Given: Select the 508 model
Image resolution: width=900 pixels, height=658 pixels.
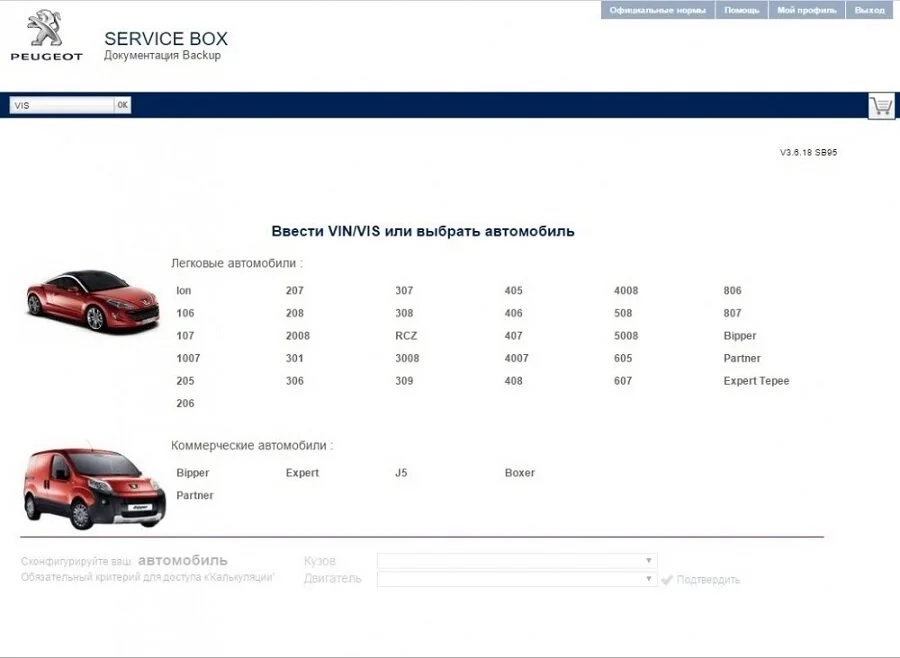Looking at the screenshot, I should (x=623, y=313).
